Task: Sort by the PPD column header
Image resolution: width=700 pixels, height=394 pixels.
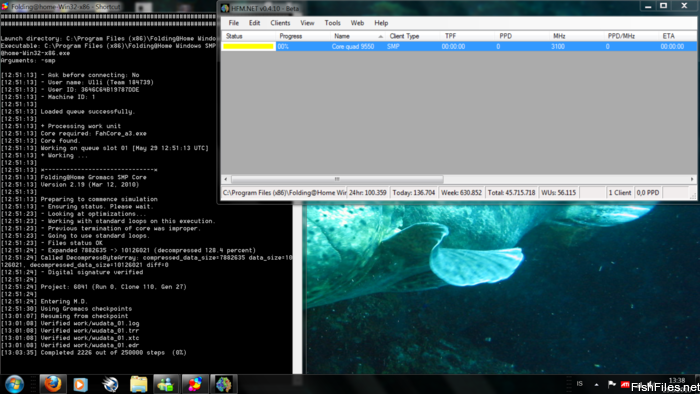Action: coord(523,36)
